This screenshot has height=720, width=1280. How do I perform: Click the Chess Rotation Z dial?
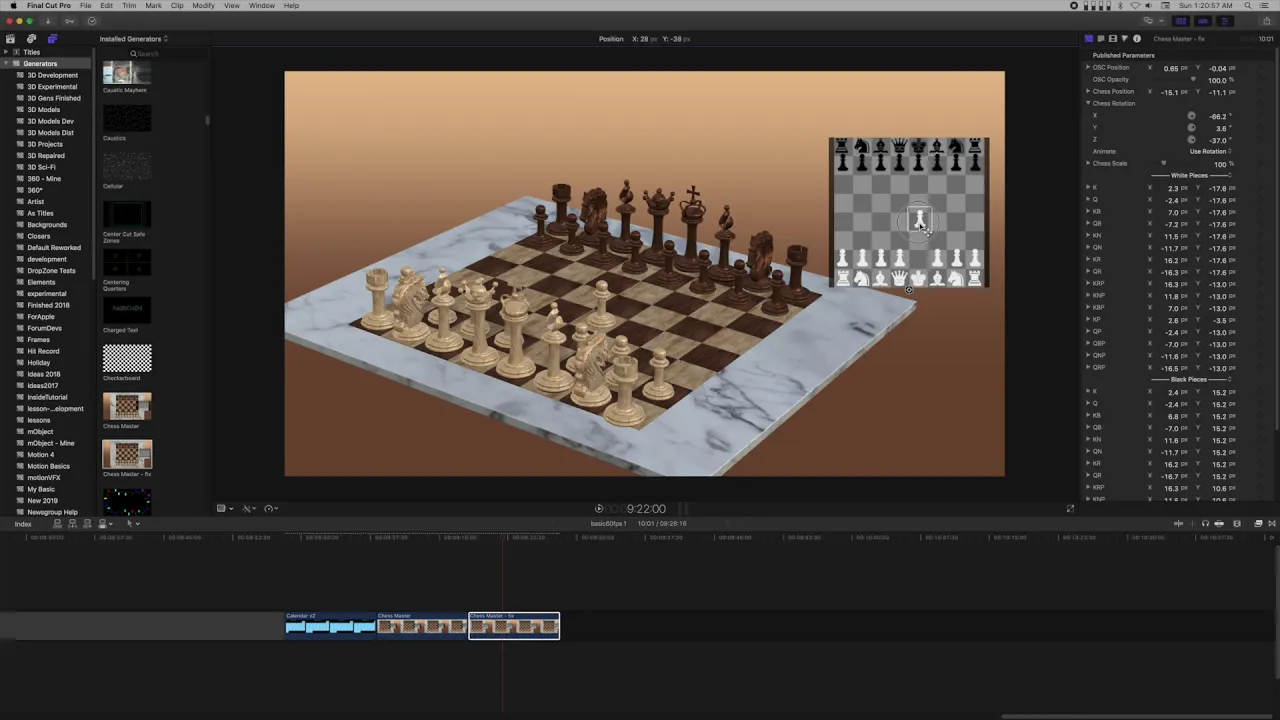point(1191,140)
